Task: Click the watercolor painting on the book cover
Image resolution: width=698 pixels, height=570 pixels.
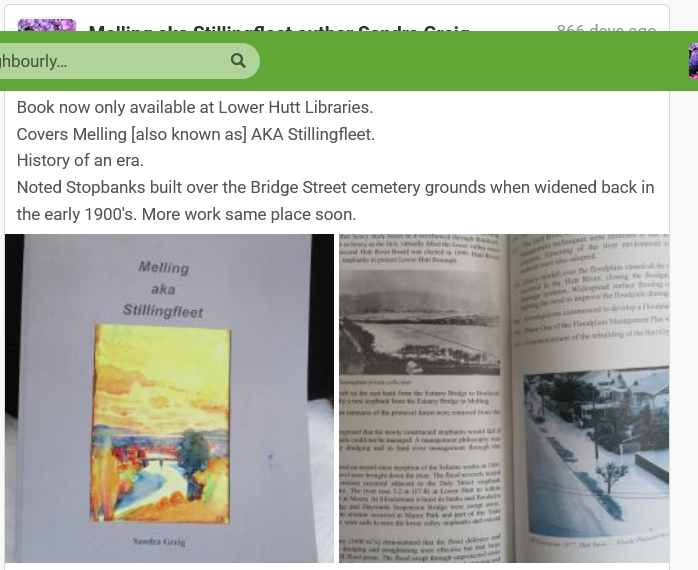Action: 161,423
